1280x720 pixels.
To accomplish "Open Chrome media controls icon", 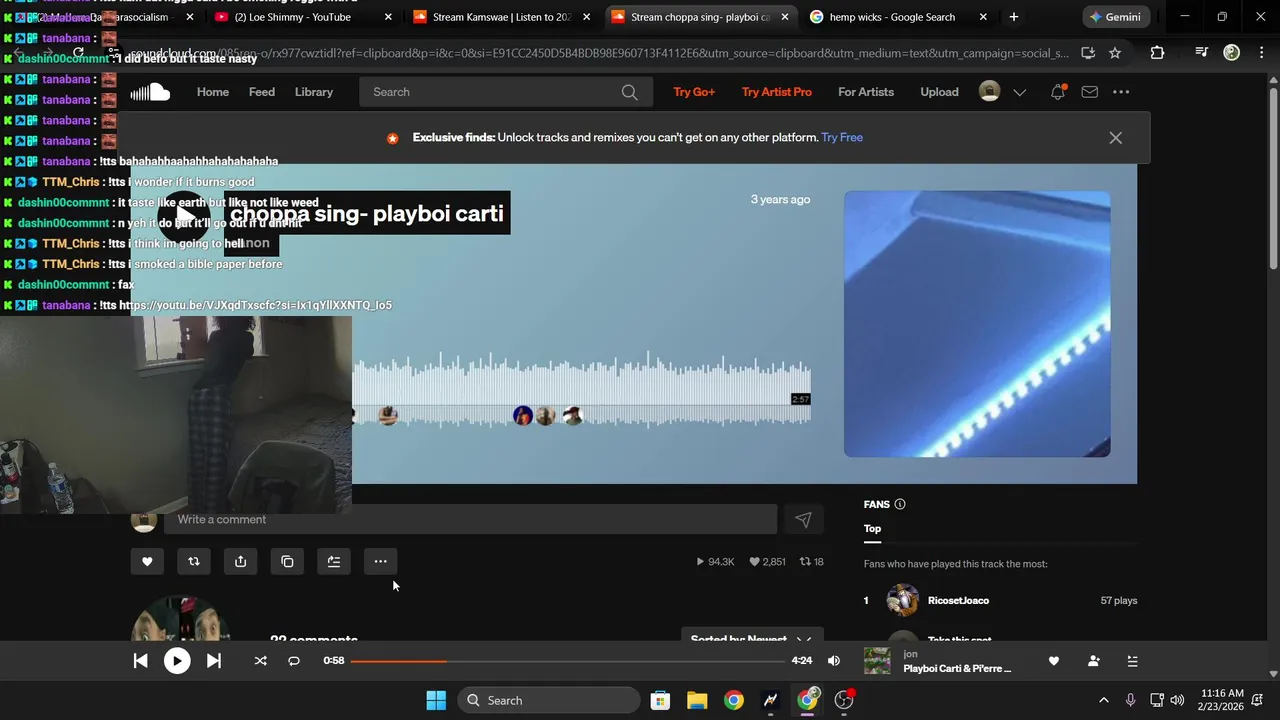I will [x=1203, y=53].
